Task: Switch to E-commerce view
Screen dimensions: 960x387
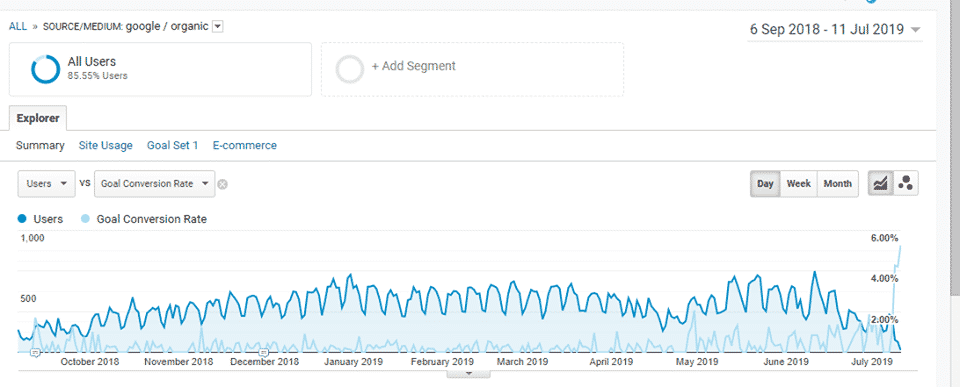Action: [x=244, y=146]
